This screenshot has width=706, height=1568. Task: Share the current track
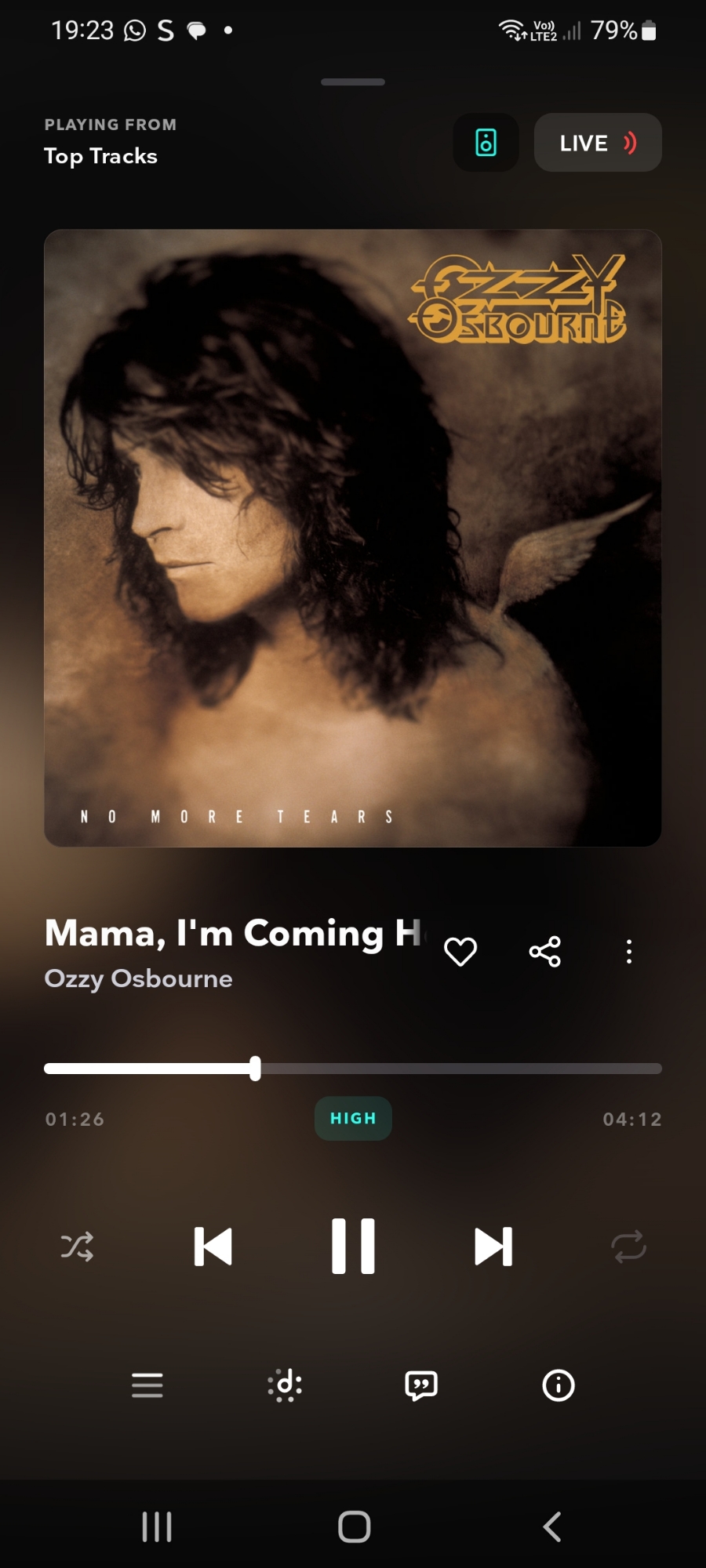(x=545, y=952)
